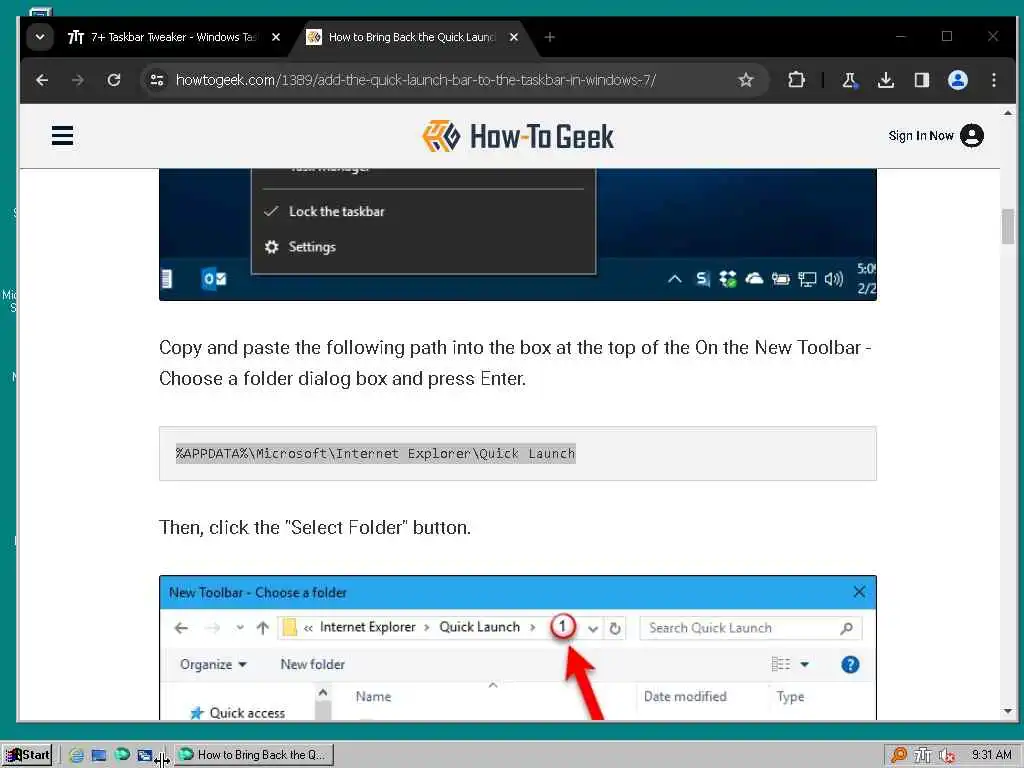Reload the current page
The width and height of the screenshot is (1024, 768).
[x=114, y=80]
